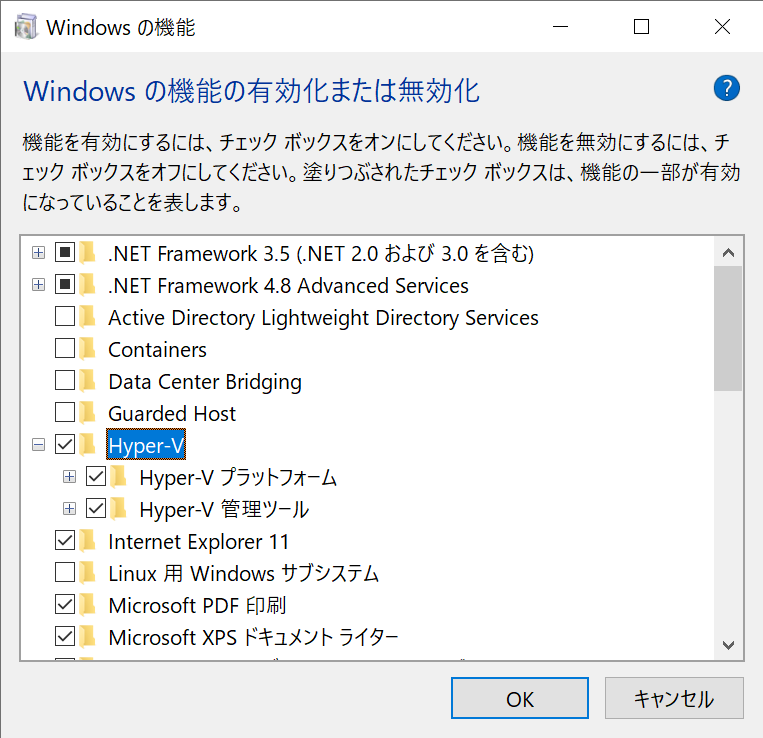763x738 pixels.
Task: Click folder icon beside Guarded Host
Action: point(88,413)
